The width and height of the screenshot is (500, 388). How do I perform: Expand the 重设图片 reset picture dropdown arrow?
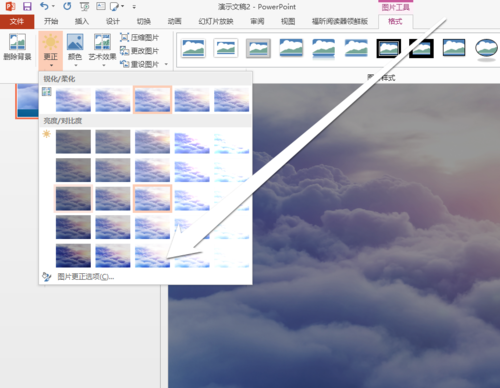pyautogui.click(x=166, y=64)
